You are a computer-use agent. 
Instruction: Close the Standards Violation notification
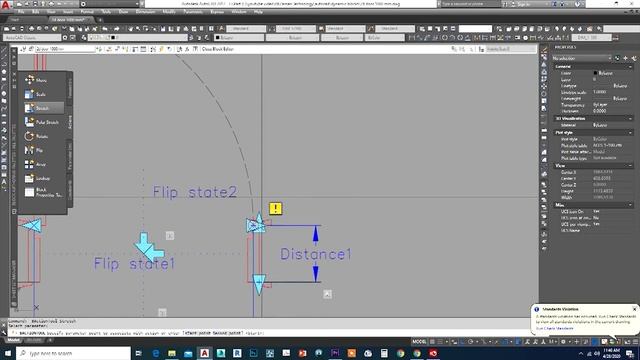634,309
